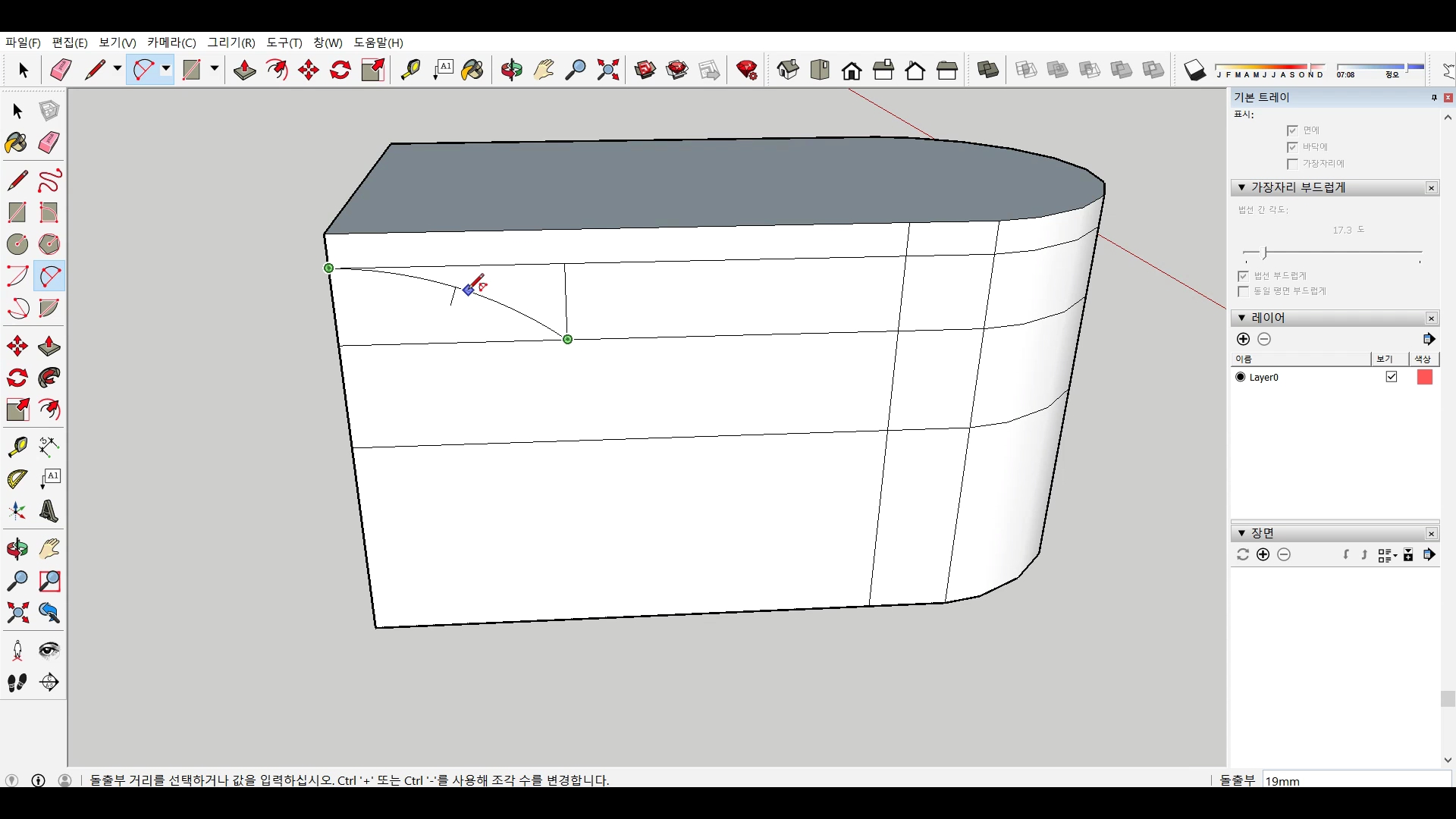Select the Rotate tool in left toolbar
1456x819 pixels.
click(17, 378)
